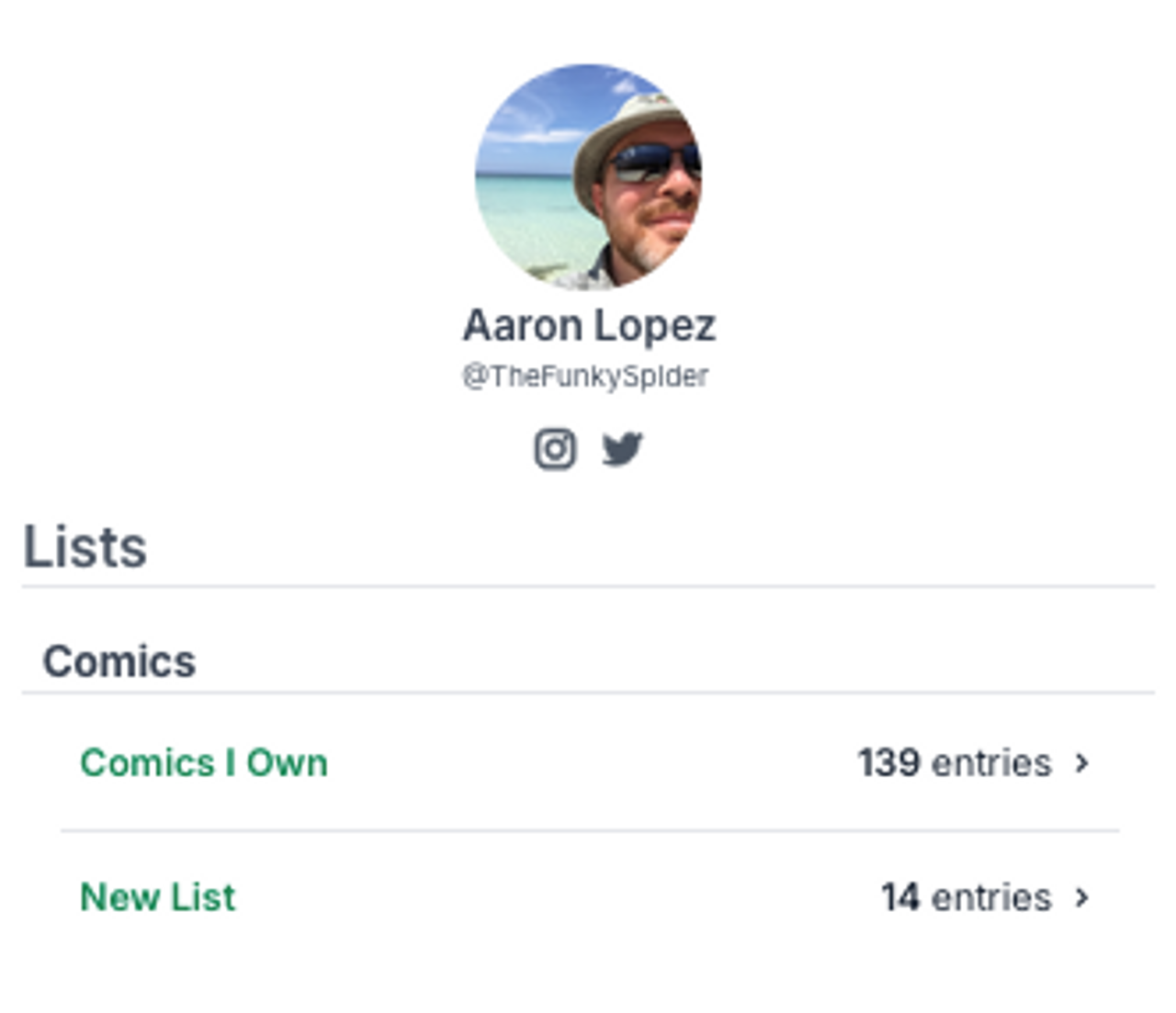Click the bold 139 number
This screenshot has height=1013, width=1176.
pyautogui.click(x=889, y=762)
